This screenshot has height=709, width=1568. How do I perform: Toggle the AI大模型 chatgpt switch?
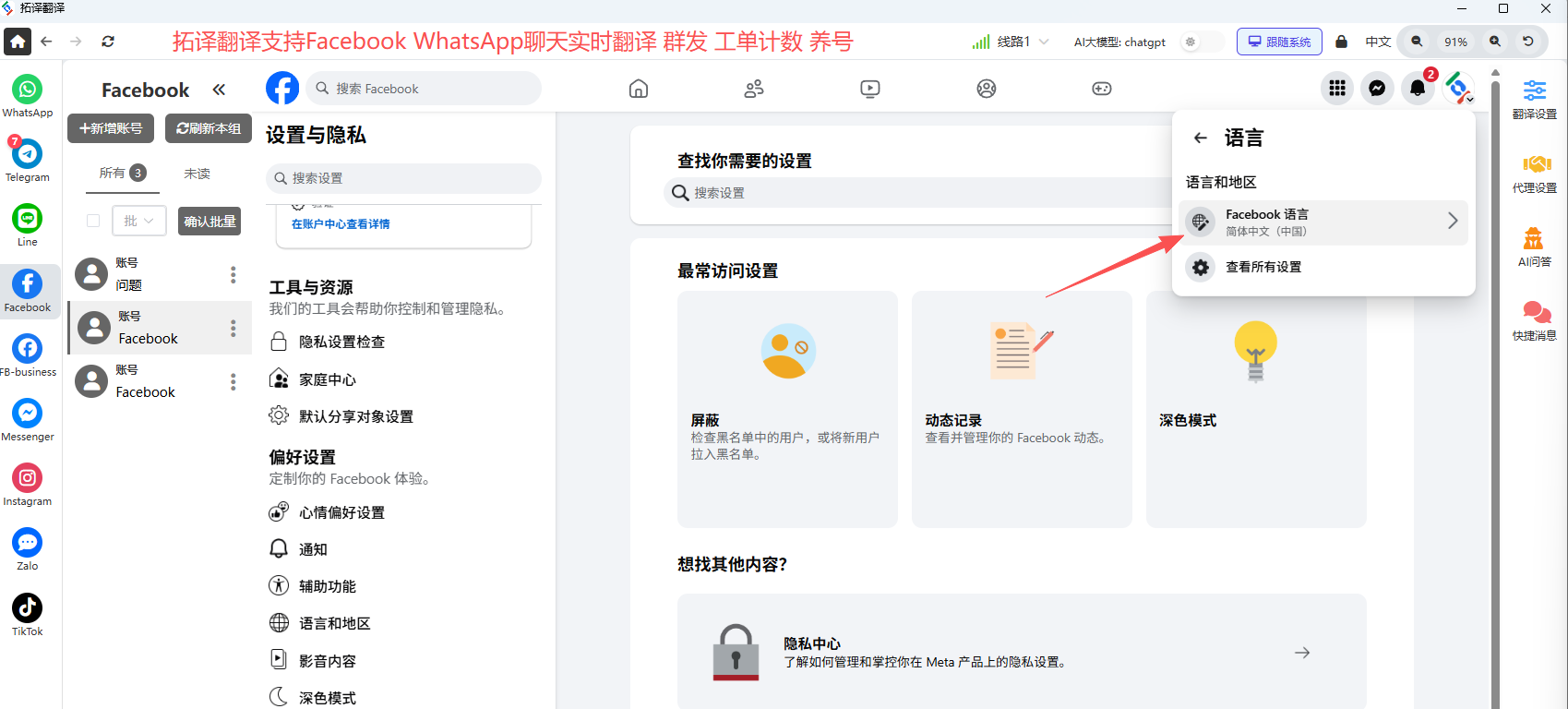[x=1201, y=42]
